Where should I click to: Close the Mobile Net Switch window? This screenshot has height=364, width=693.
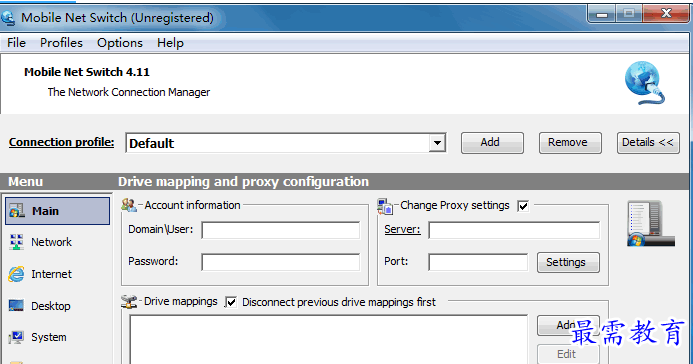[666, 14]
